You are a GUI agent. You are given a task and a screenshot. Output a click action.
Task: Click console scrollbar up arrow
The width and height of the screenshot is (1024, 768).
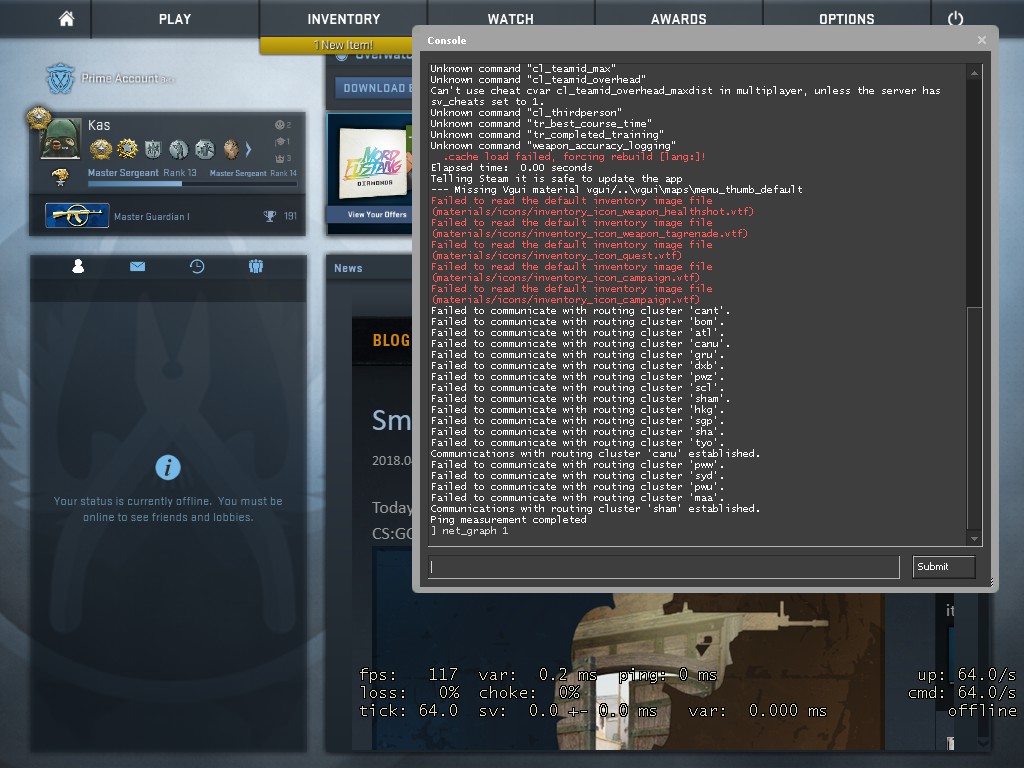[x=974, y=72]
